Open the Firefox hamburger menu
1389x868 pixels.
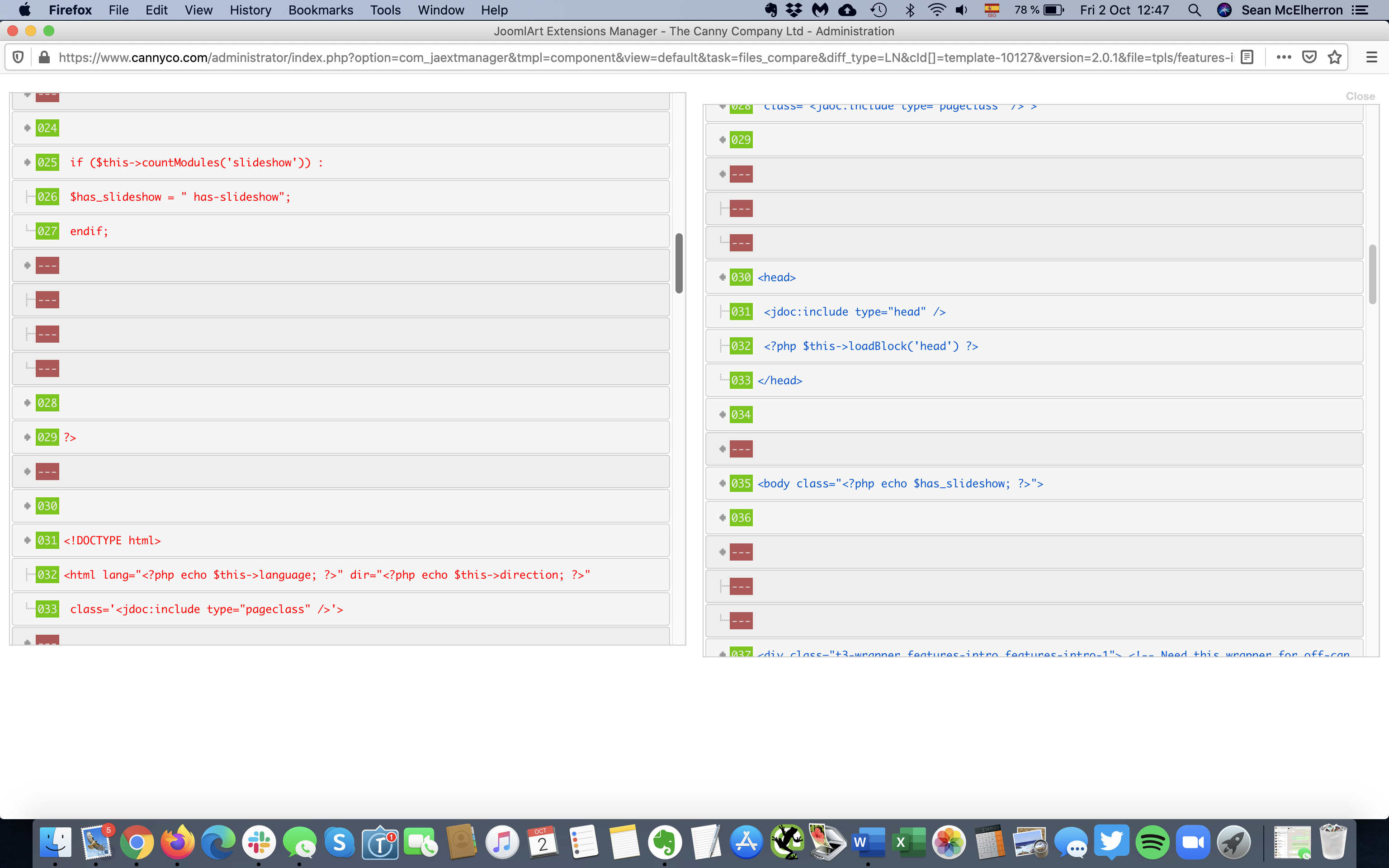click(1371, 57)
